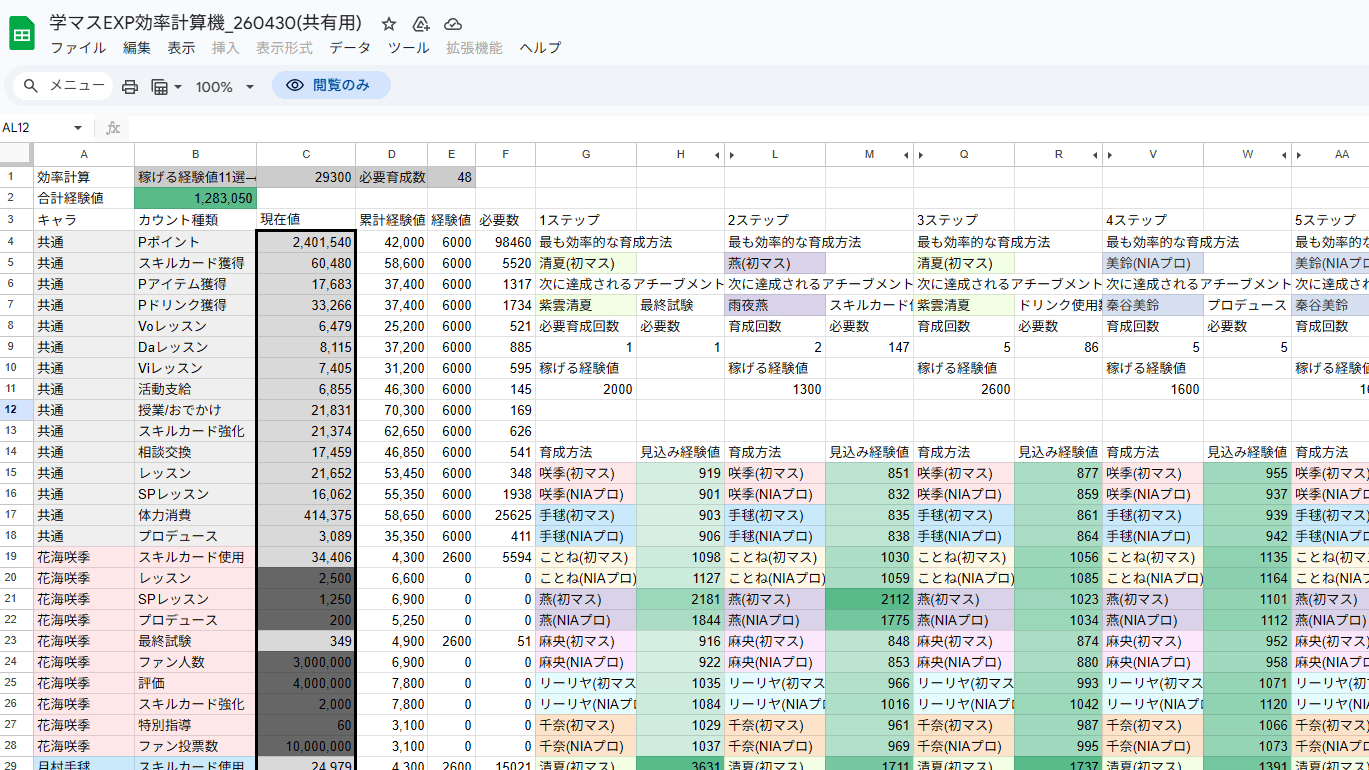The width and height of the screenshot is (1369, 770).
Task: Open the filter views icon
Action: tap(159, 87)
